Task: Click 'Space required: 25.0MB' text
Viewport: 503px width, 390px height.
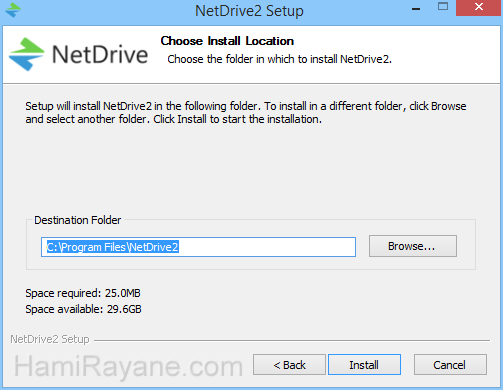Action: (x=83, y=293)
